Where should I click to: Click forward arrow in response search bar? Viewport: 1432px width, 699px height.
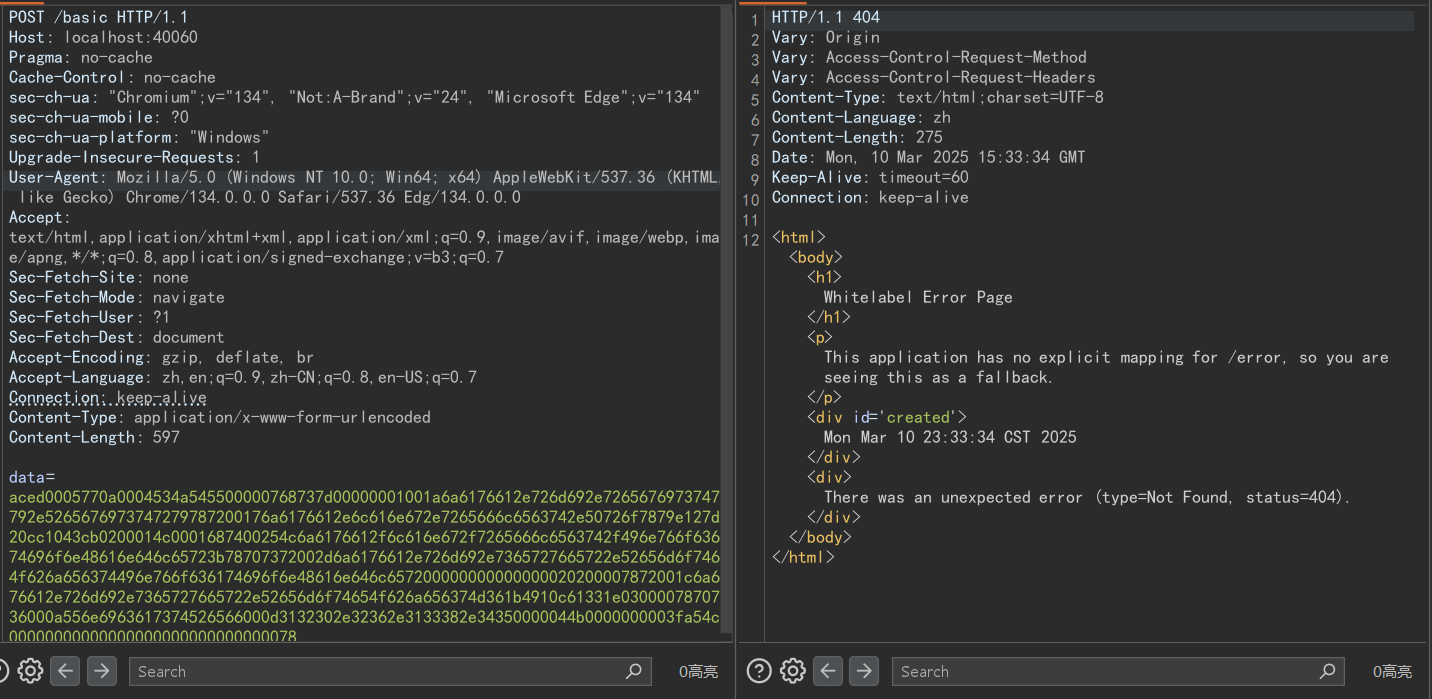pos(864,671)
